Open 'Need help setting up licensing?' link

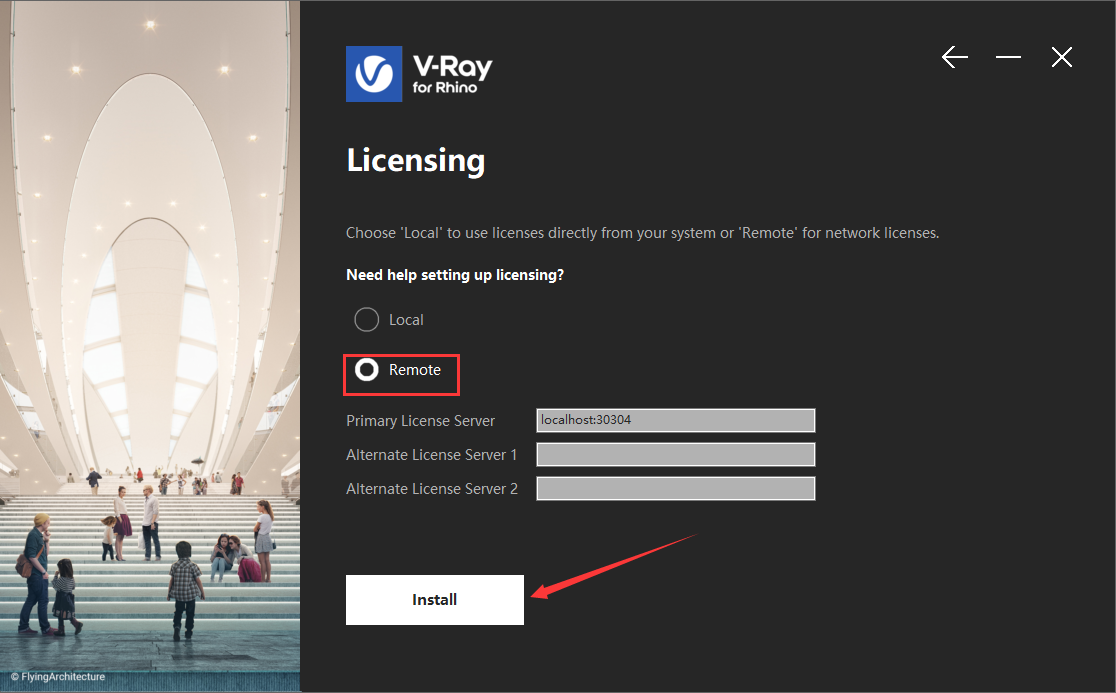[x=455, y=275]
